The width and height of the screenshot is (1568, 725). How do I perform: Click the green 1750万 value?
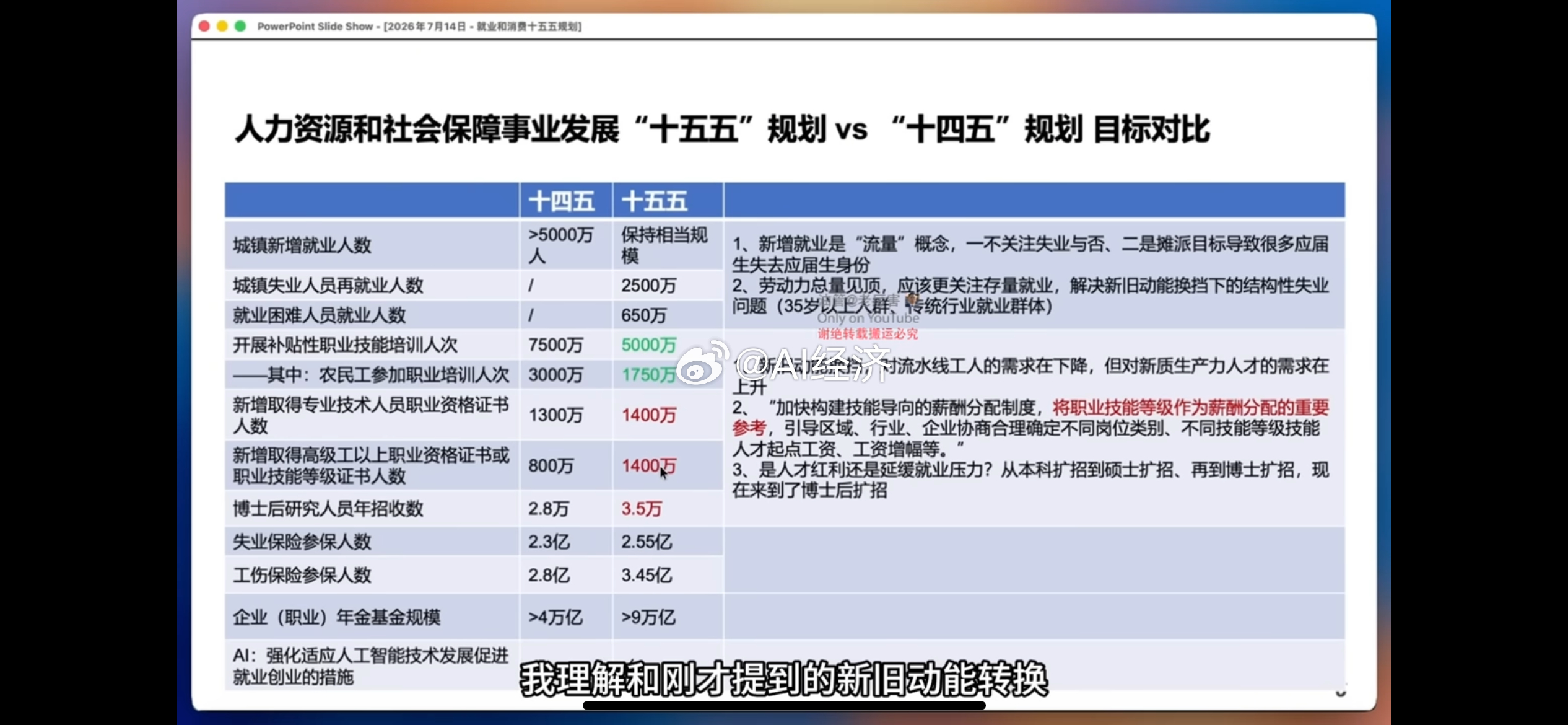tap(649, 375)
